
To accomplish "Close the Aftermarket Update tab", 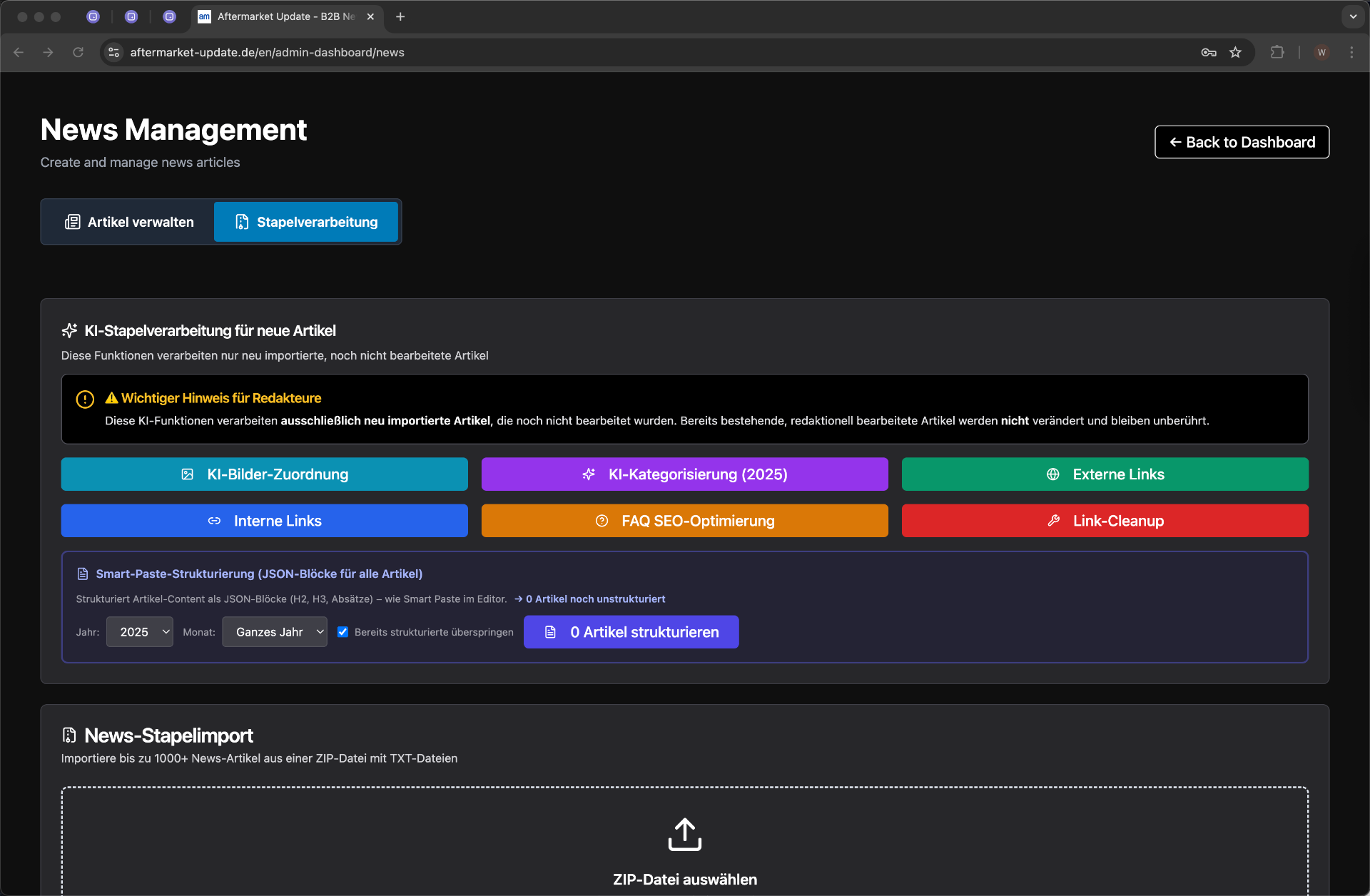I will (x=370, y=16).
